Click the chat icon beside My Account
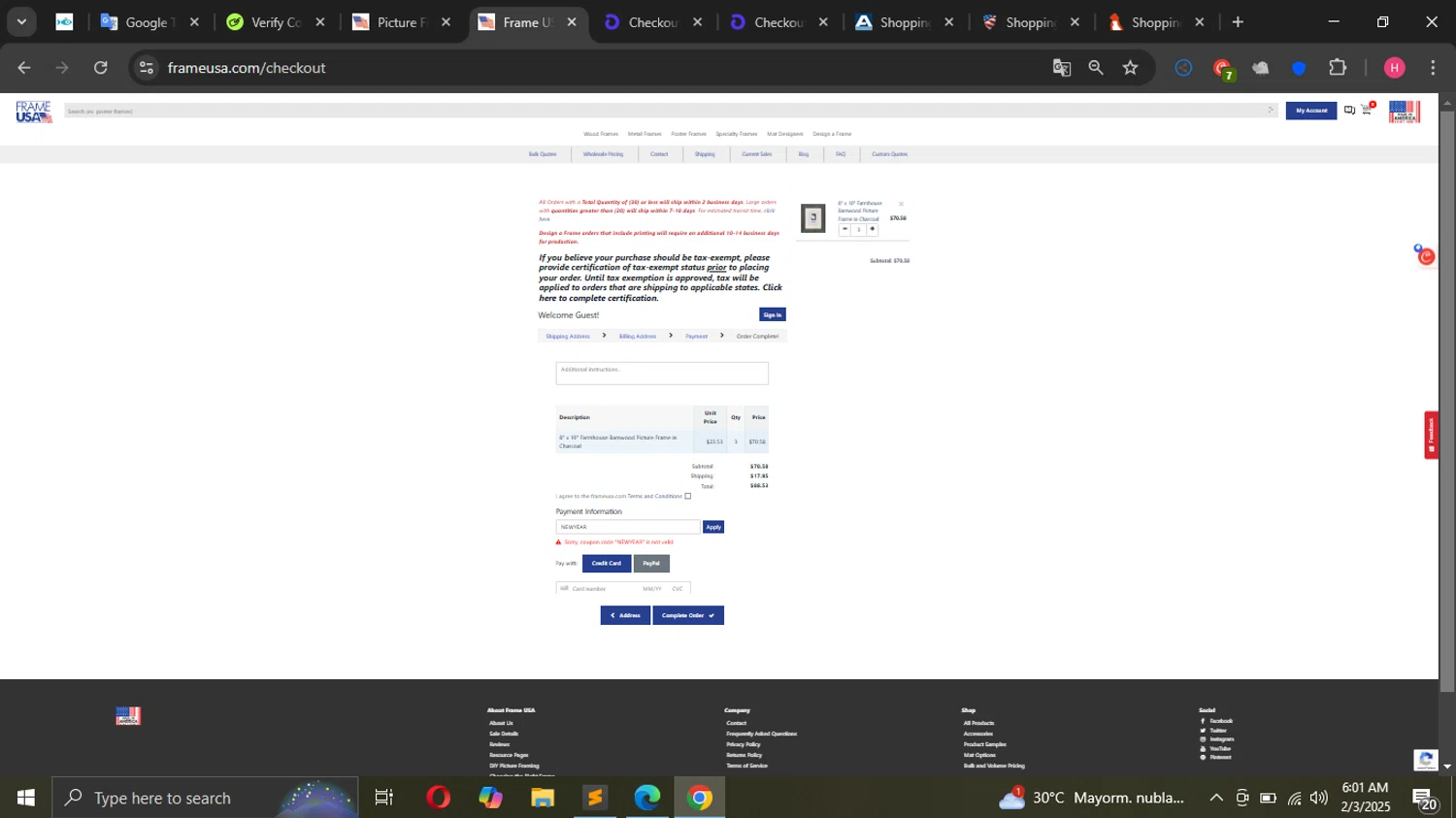Screen dimensions: 1456x818 point(1349,111)
